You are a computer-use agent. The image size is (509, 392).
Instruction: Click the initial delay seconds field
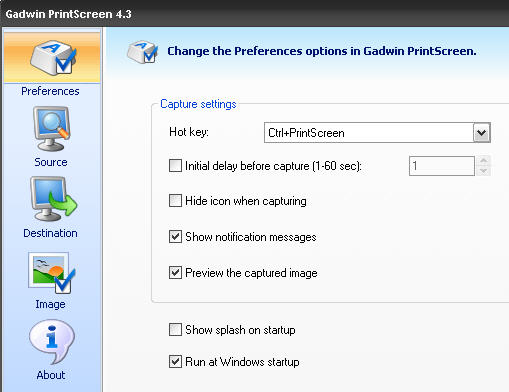coord(442,166)
